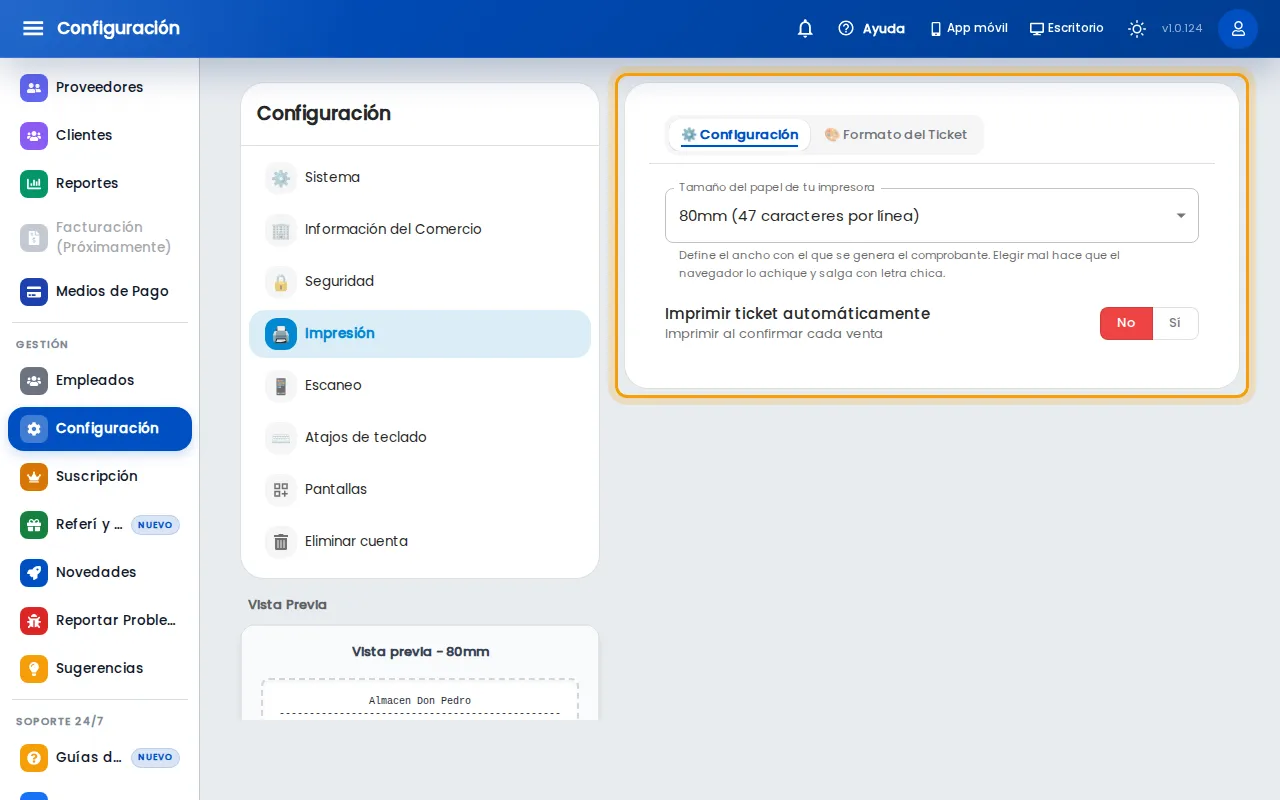The width and height of the screenshot is (1280, 800).
Task: Click the Sistema gear icon
Action: click(281, 177)
